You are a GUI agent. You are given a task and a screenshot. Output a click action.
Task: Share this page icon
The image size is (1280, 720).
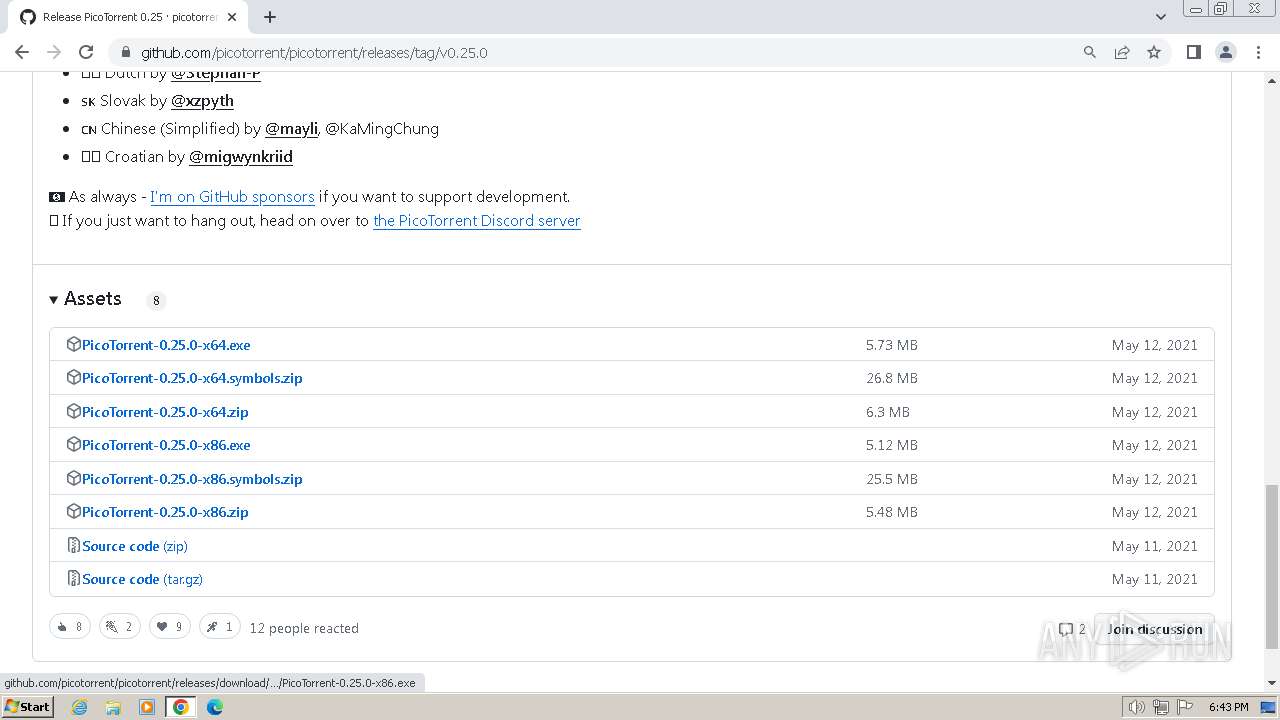click(x=1122, y=52)
